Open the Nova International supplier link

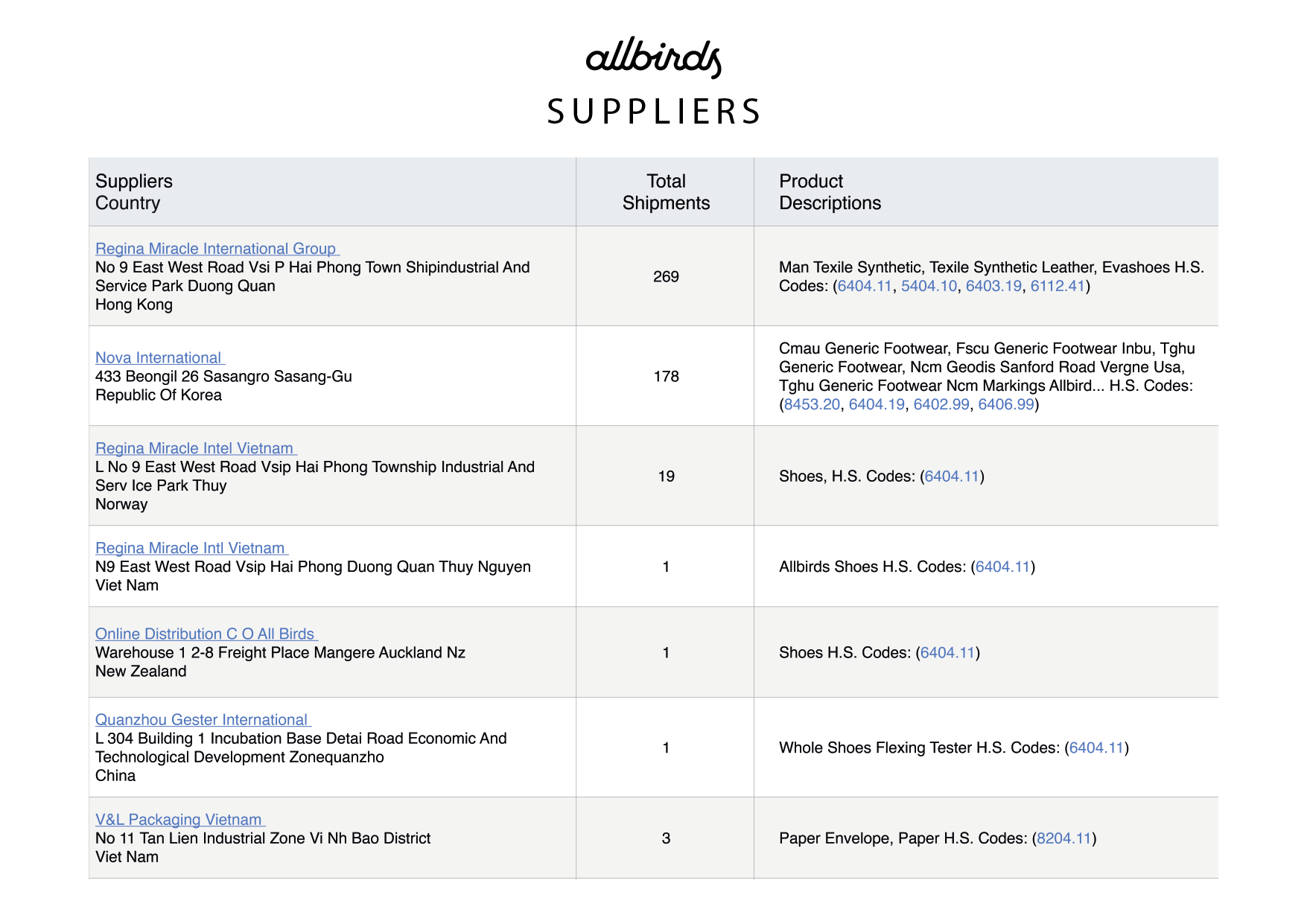click(x=159, y=357)
